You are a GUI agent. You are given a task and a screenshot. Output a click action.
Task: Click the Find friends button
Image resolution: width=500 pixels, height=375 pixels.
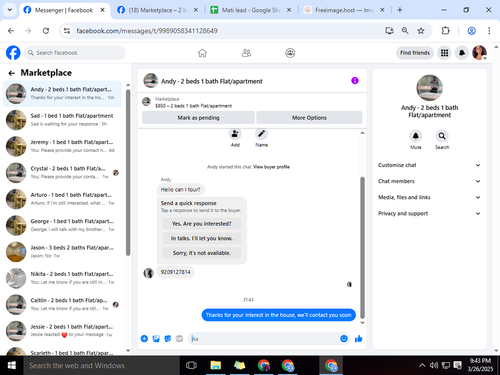tap(415, 53)
